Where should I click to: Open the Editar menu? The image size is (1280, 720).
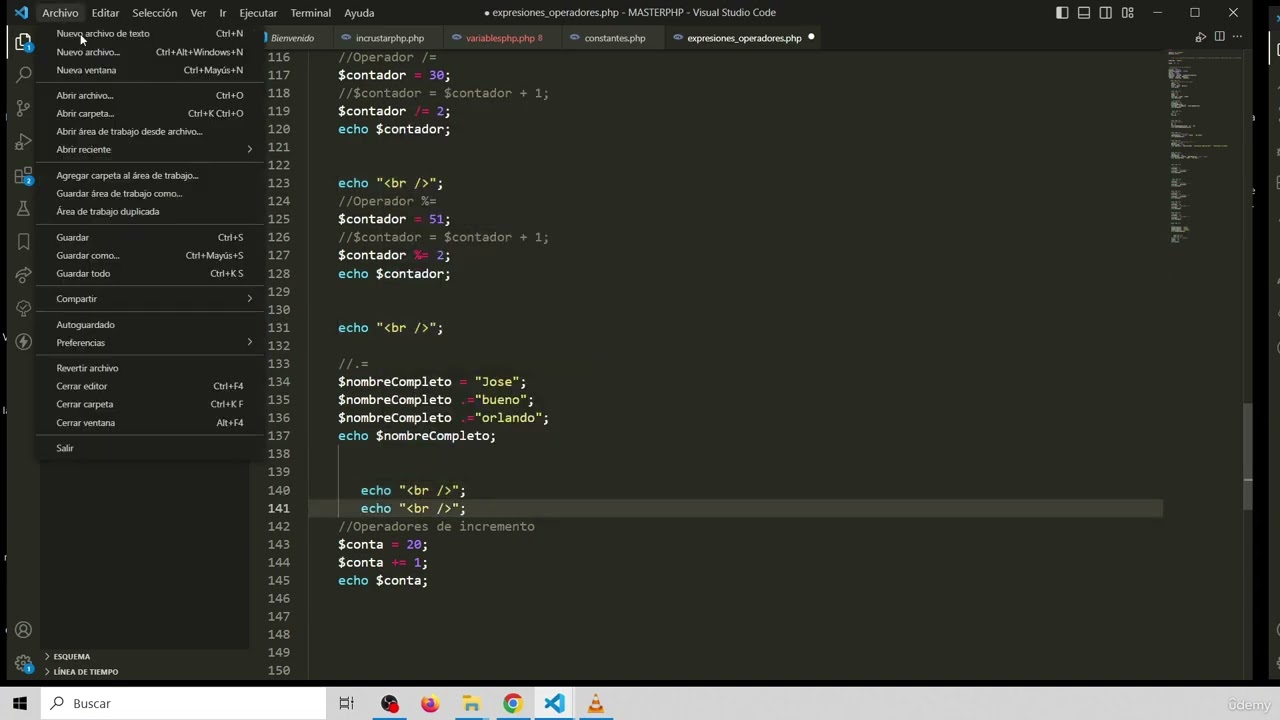(x=105, y=13)
